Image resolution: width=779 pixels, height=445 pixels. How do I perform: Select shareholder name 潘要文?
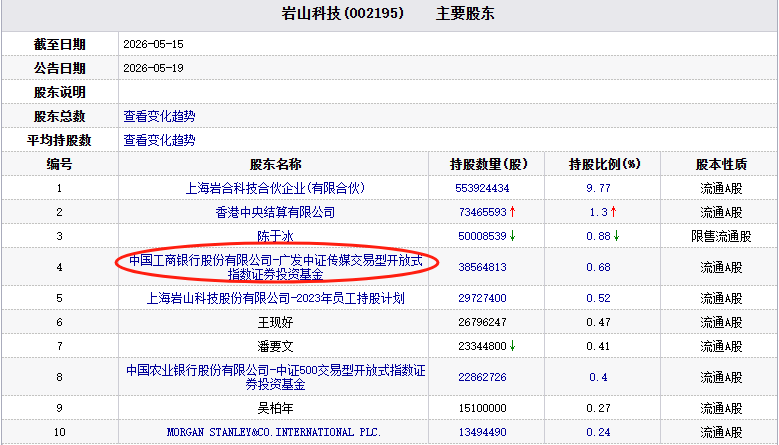[x=275, y=346]
